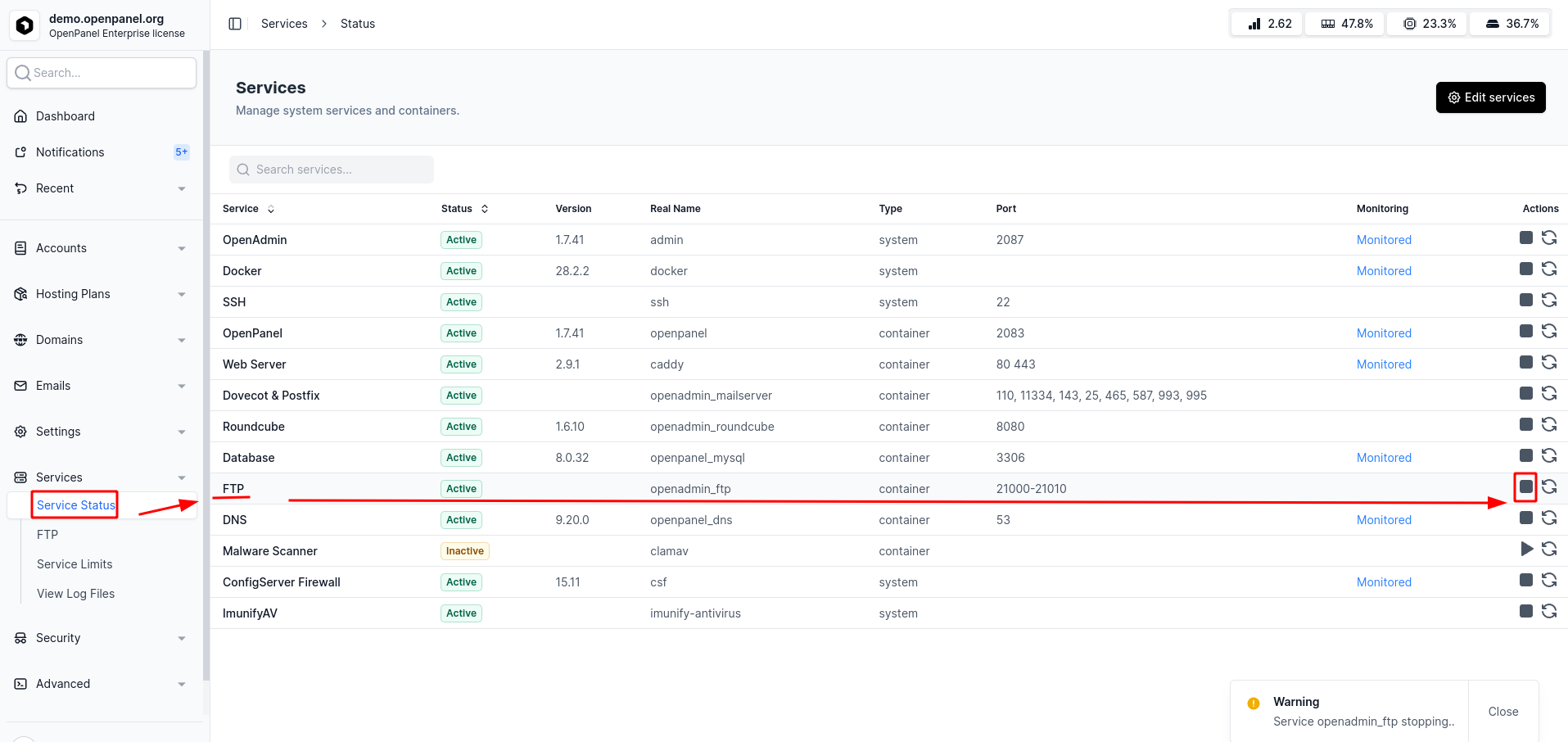The height and width of the screenshot is (742, 1568).
Task: Stop the Roundcube service
Action: pos(1526,424)
